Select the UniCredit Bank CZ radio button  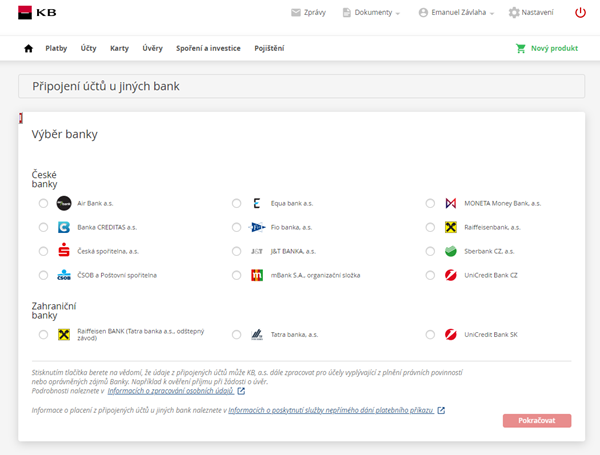[x=430, y=275]
